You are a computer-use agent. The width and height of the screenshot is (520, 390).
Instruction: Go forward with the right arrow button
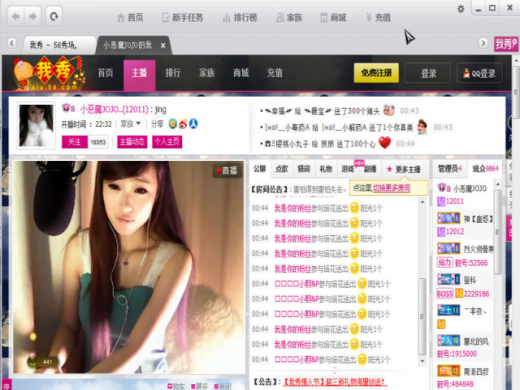tap(33, 16)
